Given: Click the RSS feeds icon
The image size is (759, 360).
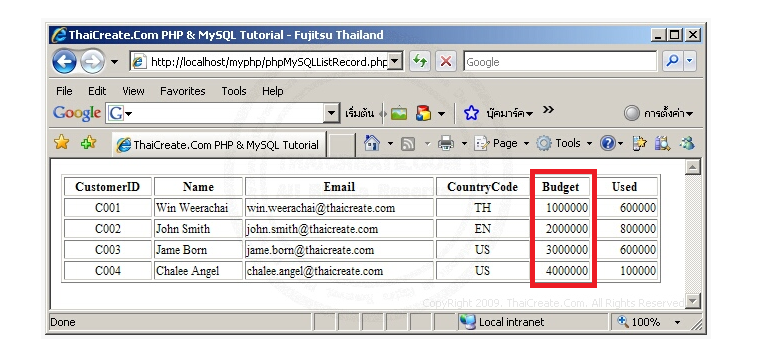Looking at the screenshot, I should (408, 144).
